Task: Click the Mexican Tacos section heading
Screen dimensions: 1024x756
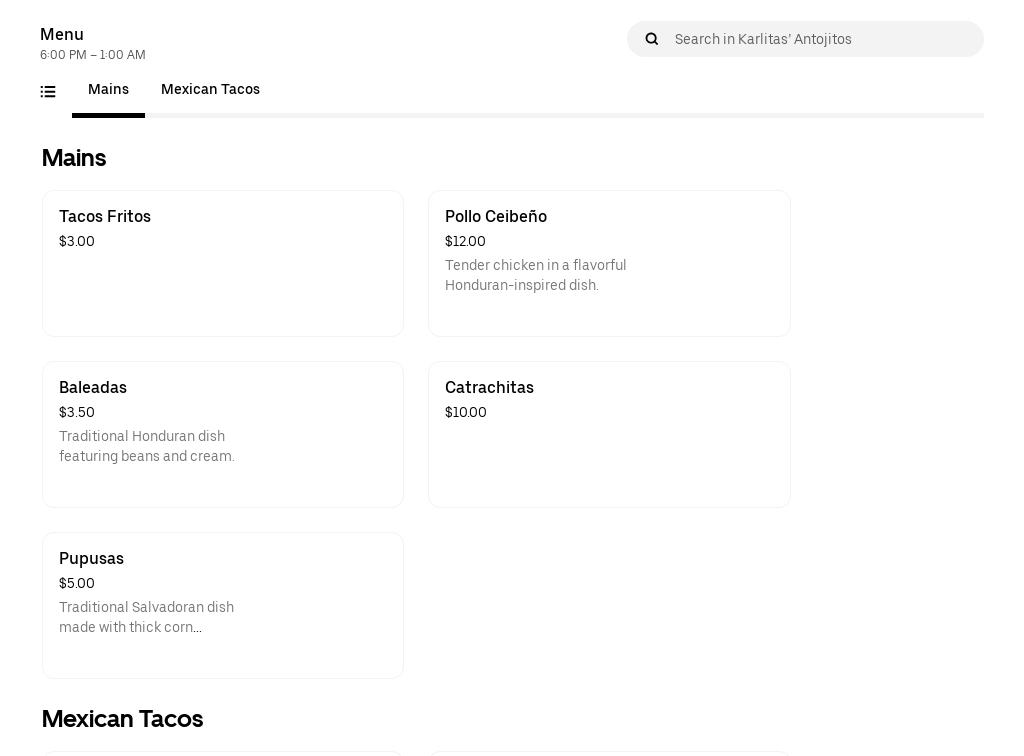Action: pos(122,719)
